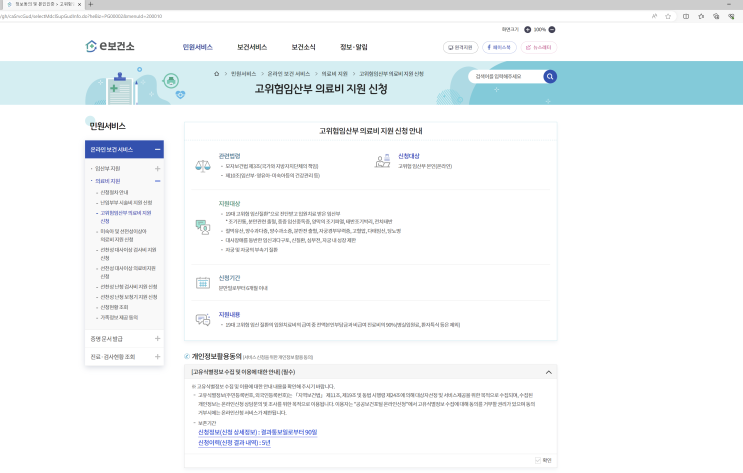
Task: Open the 보건서비스 top menu
Action: coord(252,47)
